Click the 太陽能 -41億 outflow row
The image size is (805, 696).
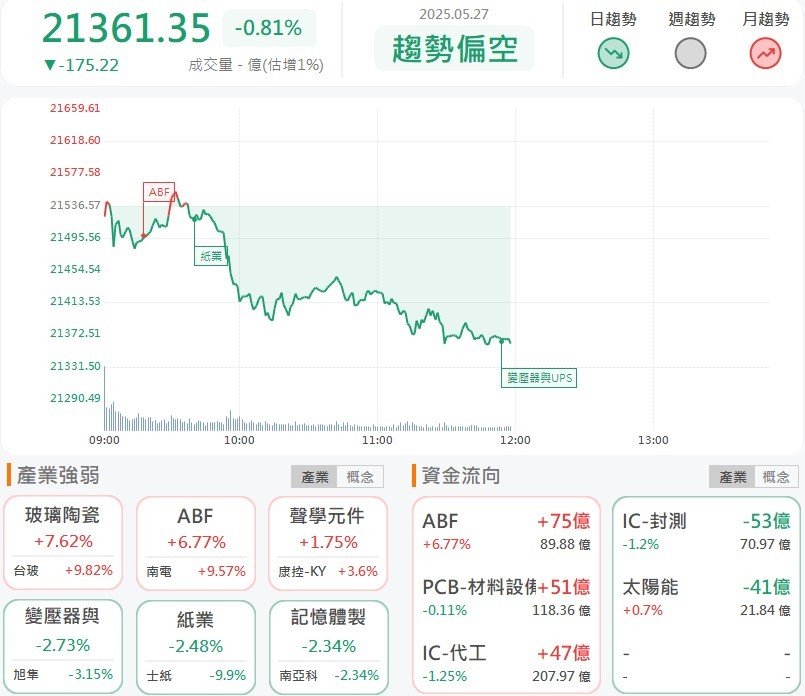pos(706,597)
